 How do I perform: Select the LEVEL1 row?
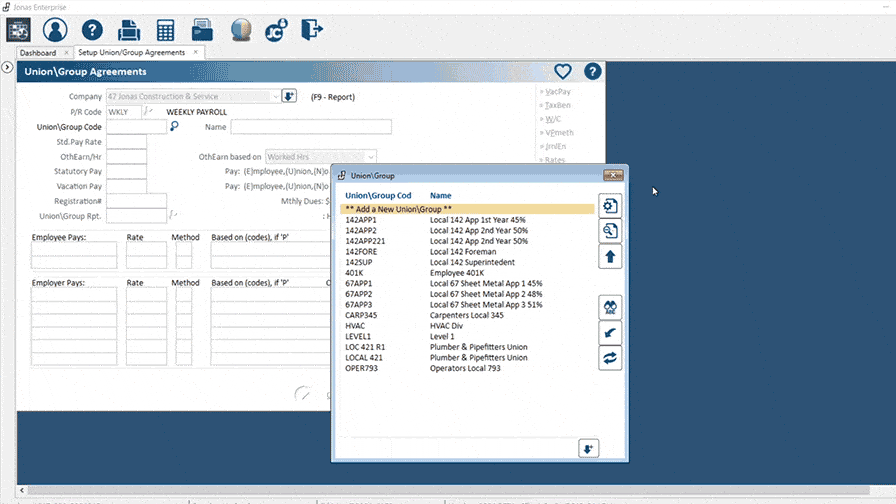467,336
